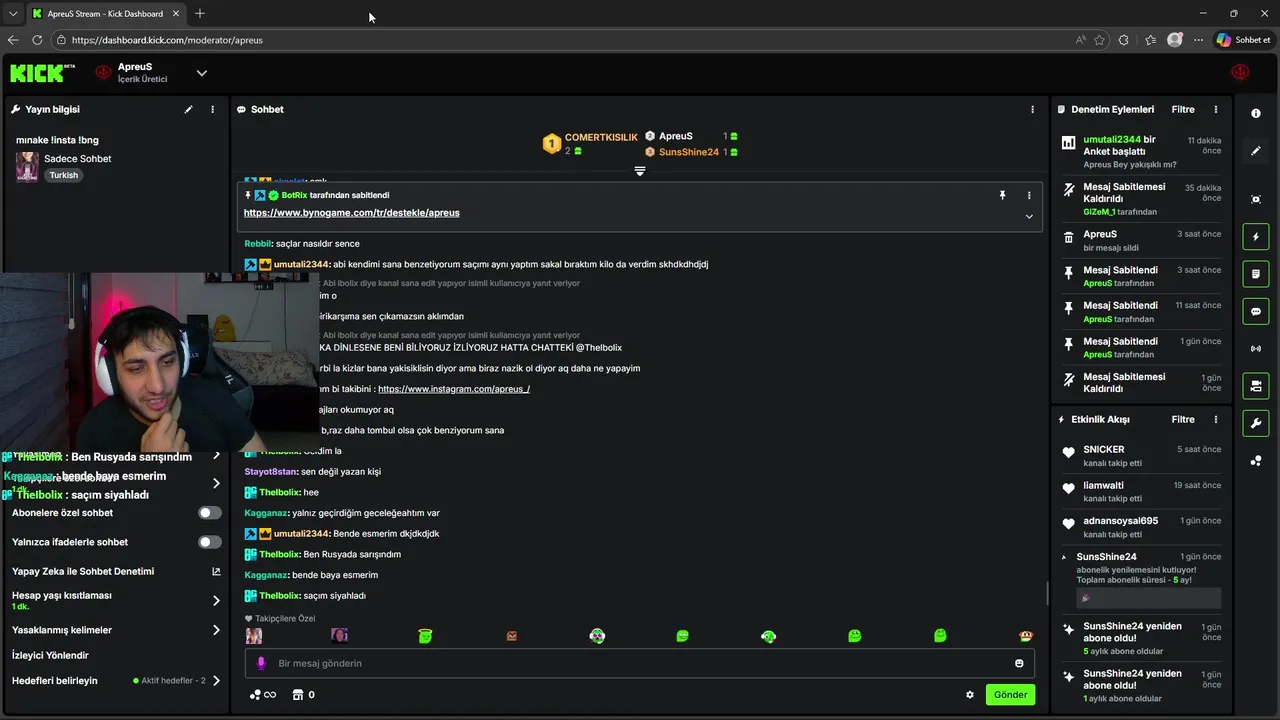
Task: Click the three-dots cluster icon in right sidebar
Action: click(x=1256, y=461)
